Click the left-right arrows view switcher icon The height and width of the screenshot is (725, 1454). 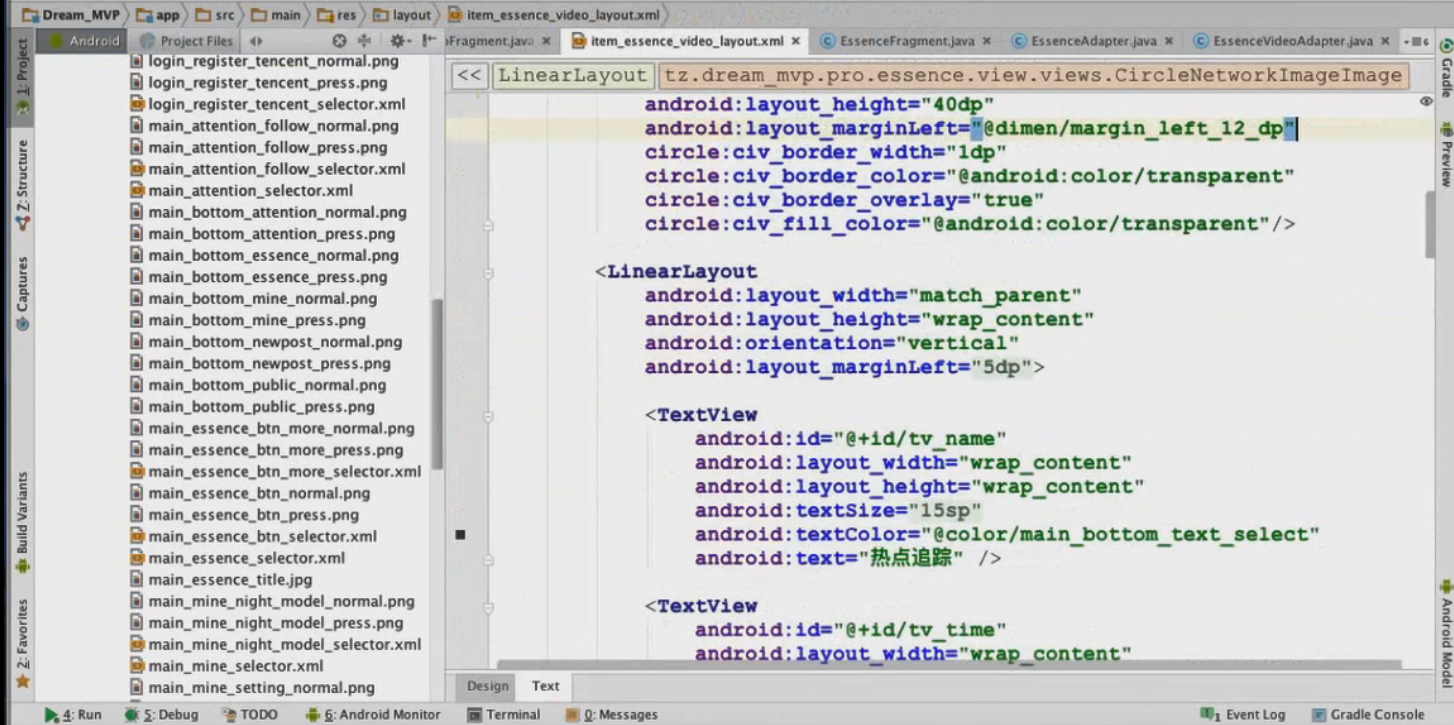tap(256, 41)
